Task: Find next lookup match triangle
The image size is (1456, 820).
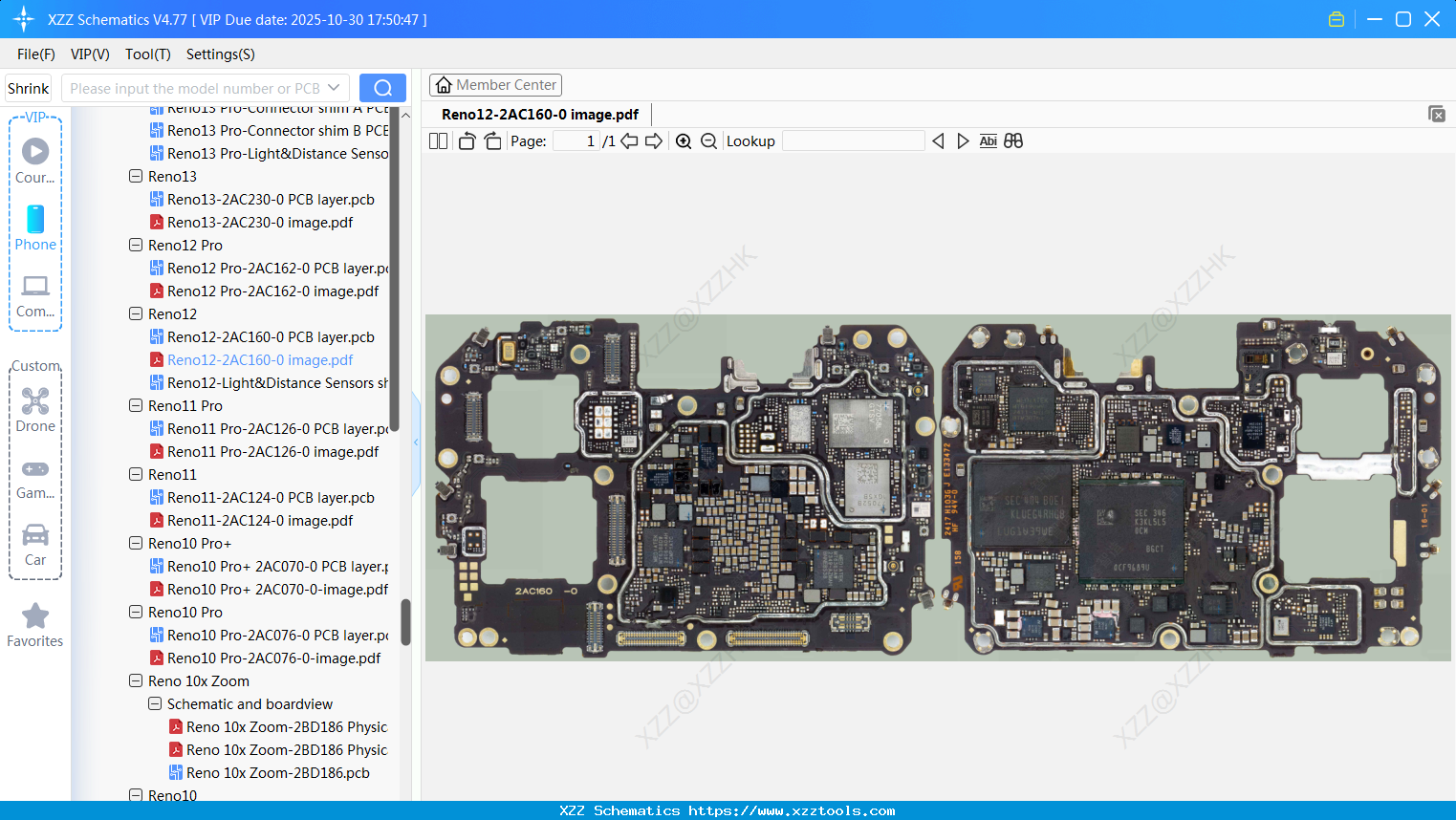Action: [x=963, y=141]
